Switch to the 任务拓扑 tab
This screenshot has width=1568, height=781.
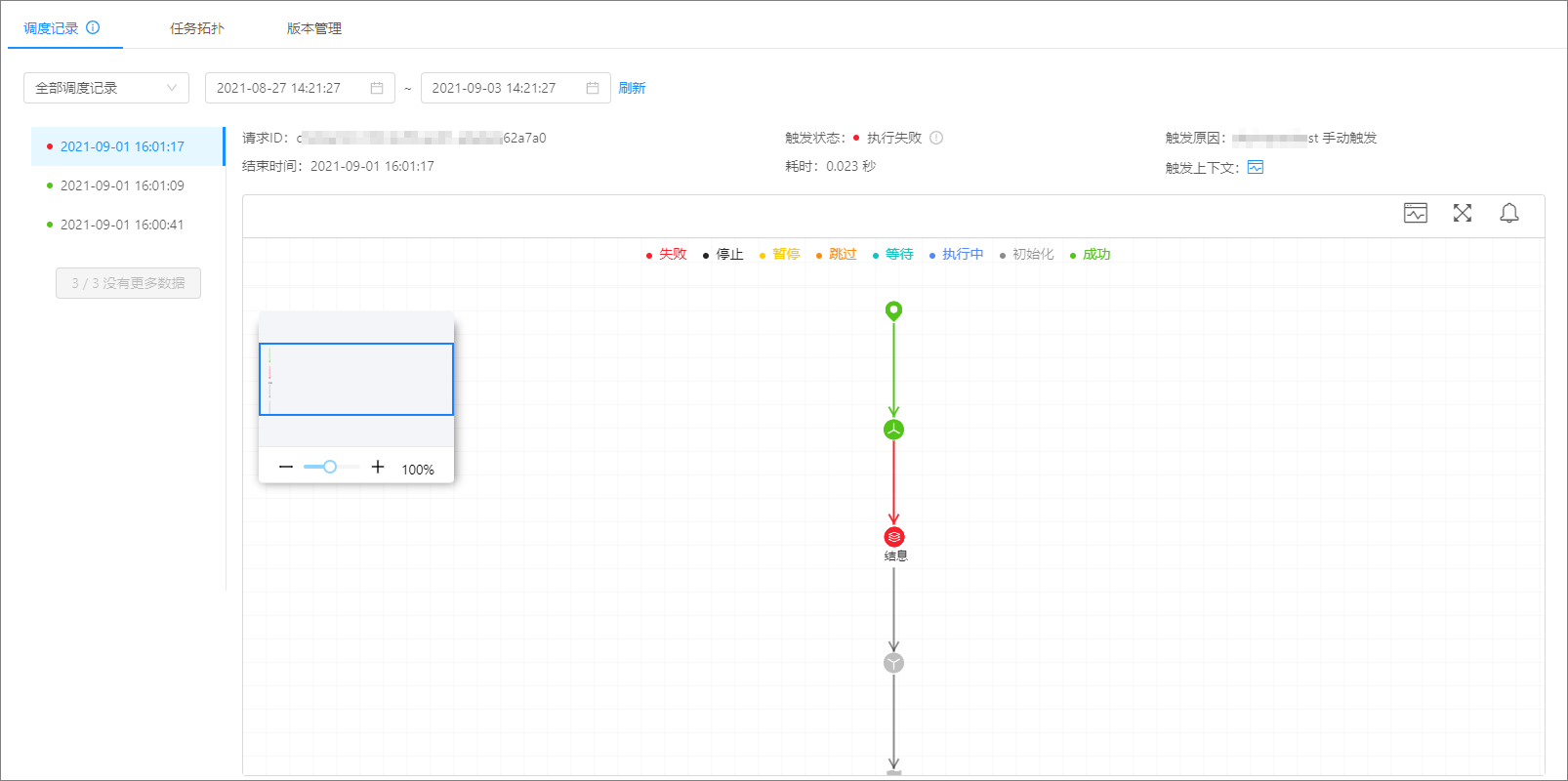[197, 28]
